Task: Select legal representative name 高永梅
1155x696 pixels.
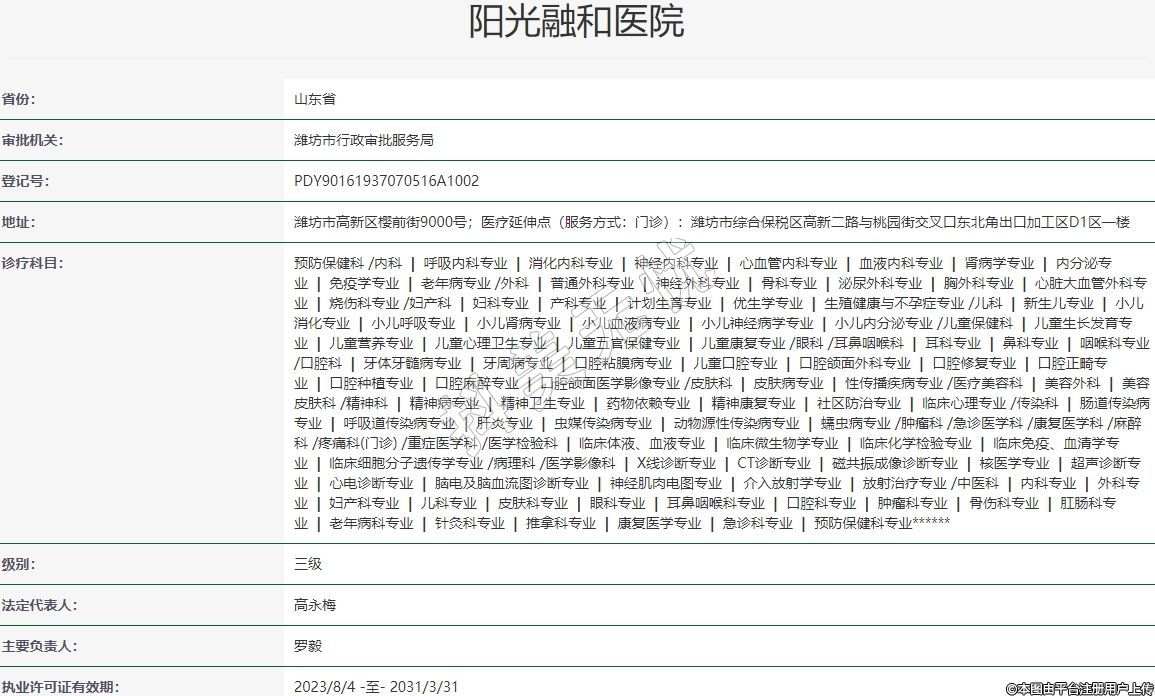Action: click(314, 606)
